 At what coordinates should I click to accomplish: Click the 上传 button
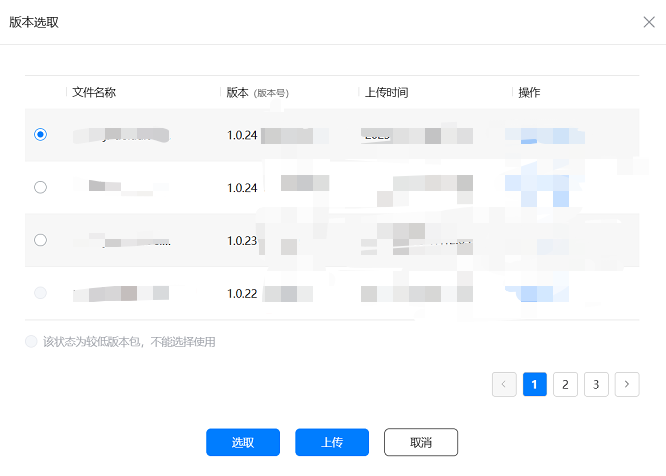(332, 442)
